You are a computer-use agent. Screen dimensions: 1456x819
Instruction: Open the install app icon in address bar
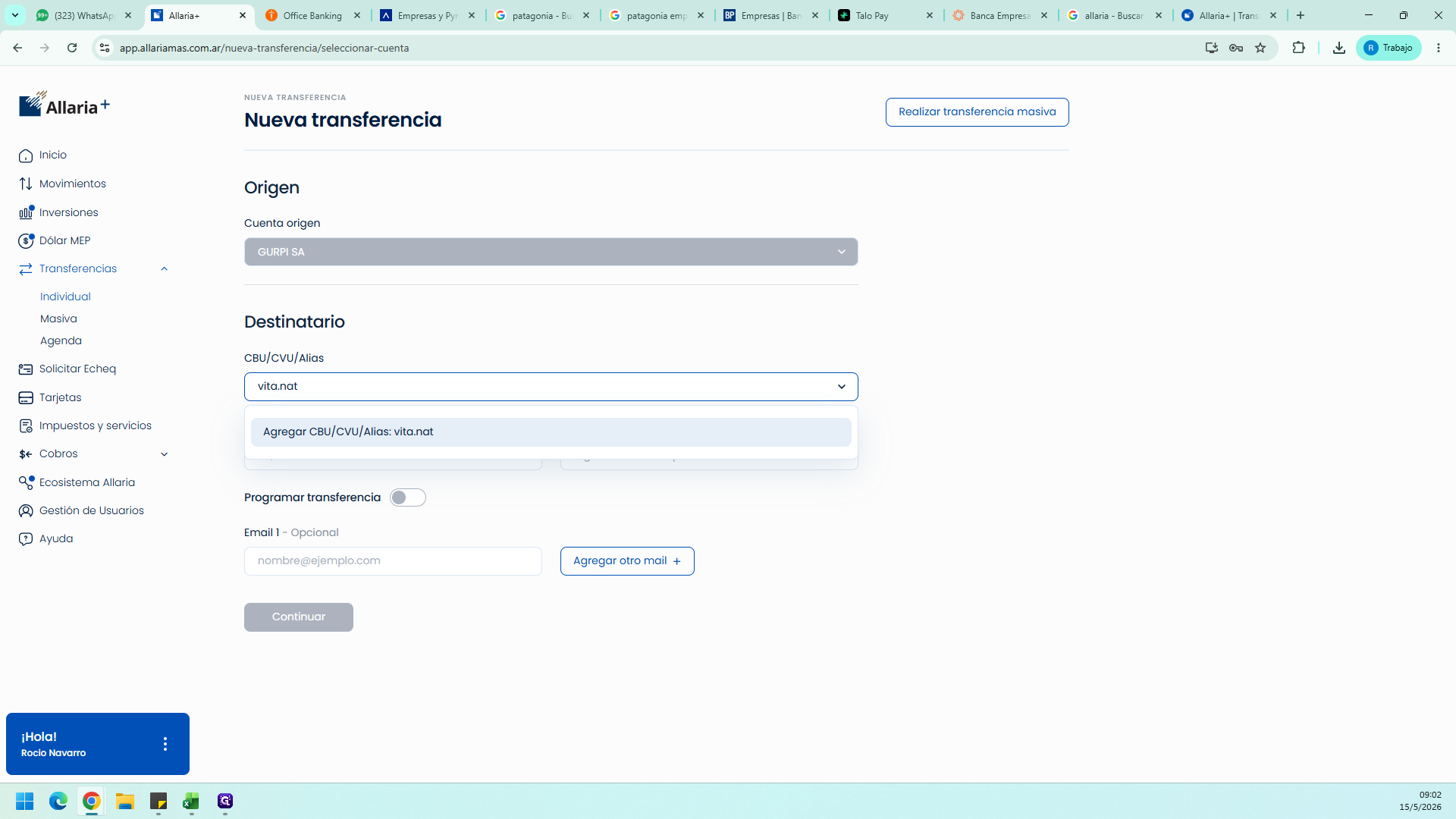click(x=1212, y=48)
